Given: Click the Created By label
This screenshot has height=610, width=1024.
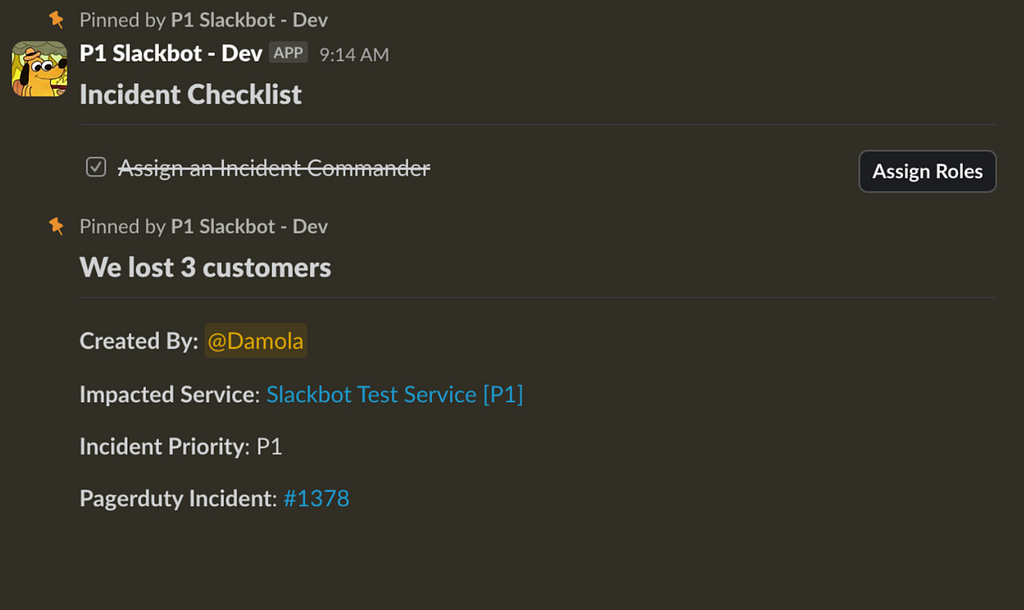Looking at the screenshot, I should click(138, 341).
